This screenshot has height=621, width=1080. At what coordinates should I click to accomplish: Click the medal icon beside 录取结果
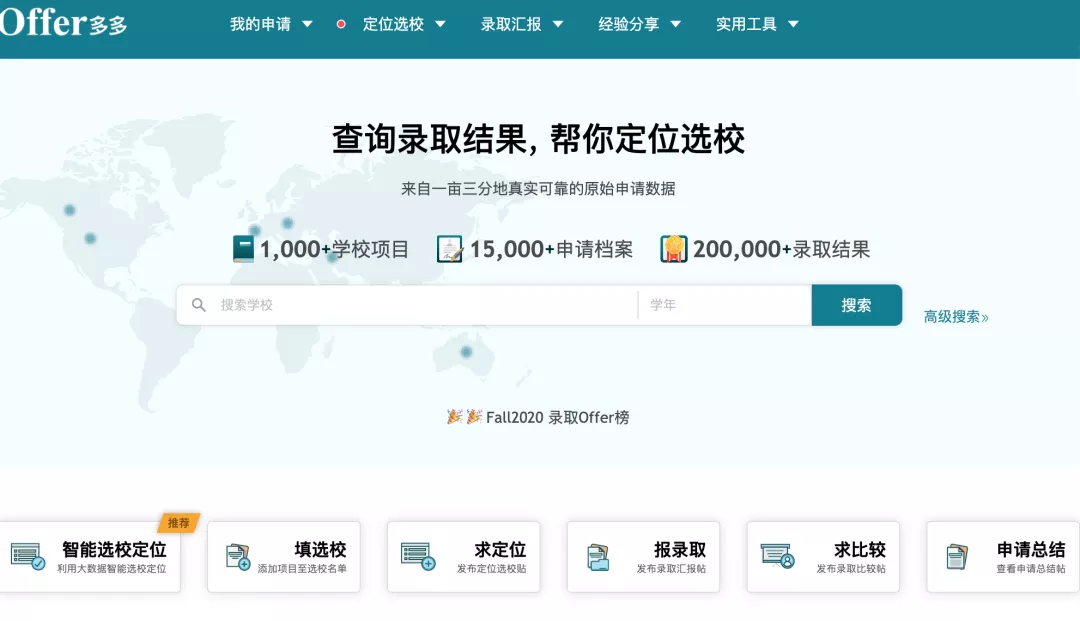pyautogui.click(x=673, y=249)
